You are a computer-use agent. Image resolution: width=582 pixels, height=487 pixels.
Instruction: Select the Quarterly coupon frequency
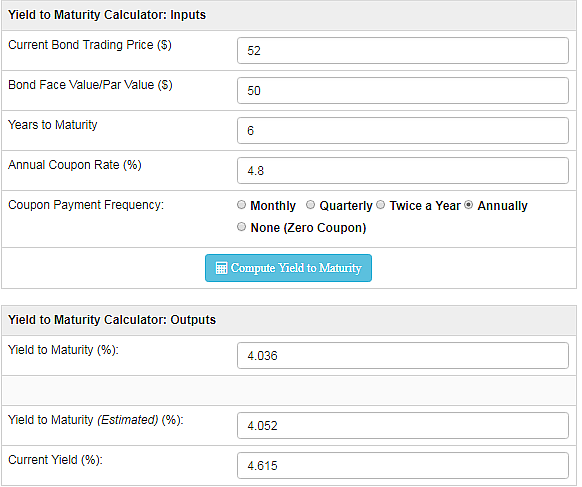click(x=310, y=205)
